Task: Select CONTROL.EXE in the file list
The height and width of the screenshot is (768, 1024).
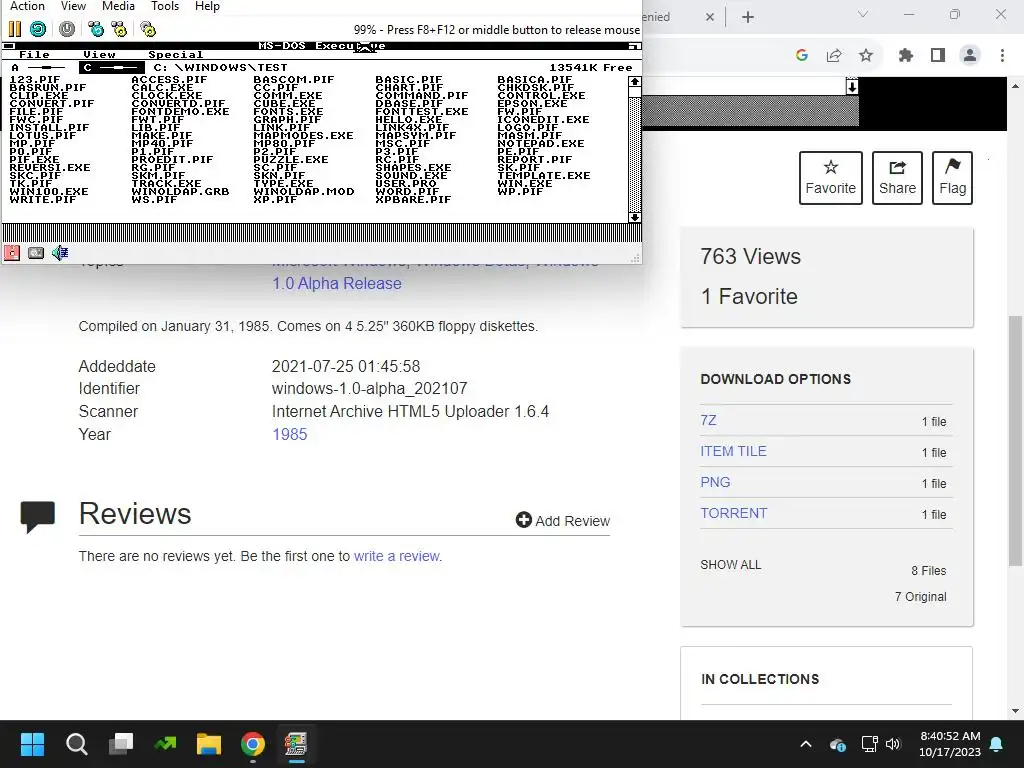Action: tap(541, 95)
